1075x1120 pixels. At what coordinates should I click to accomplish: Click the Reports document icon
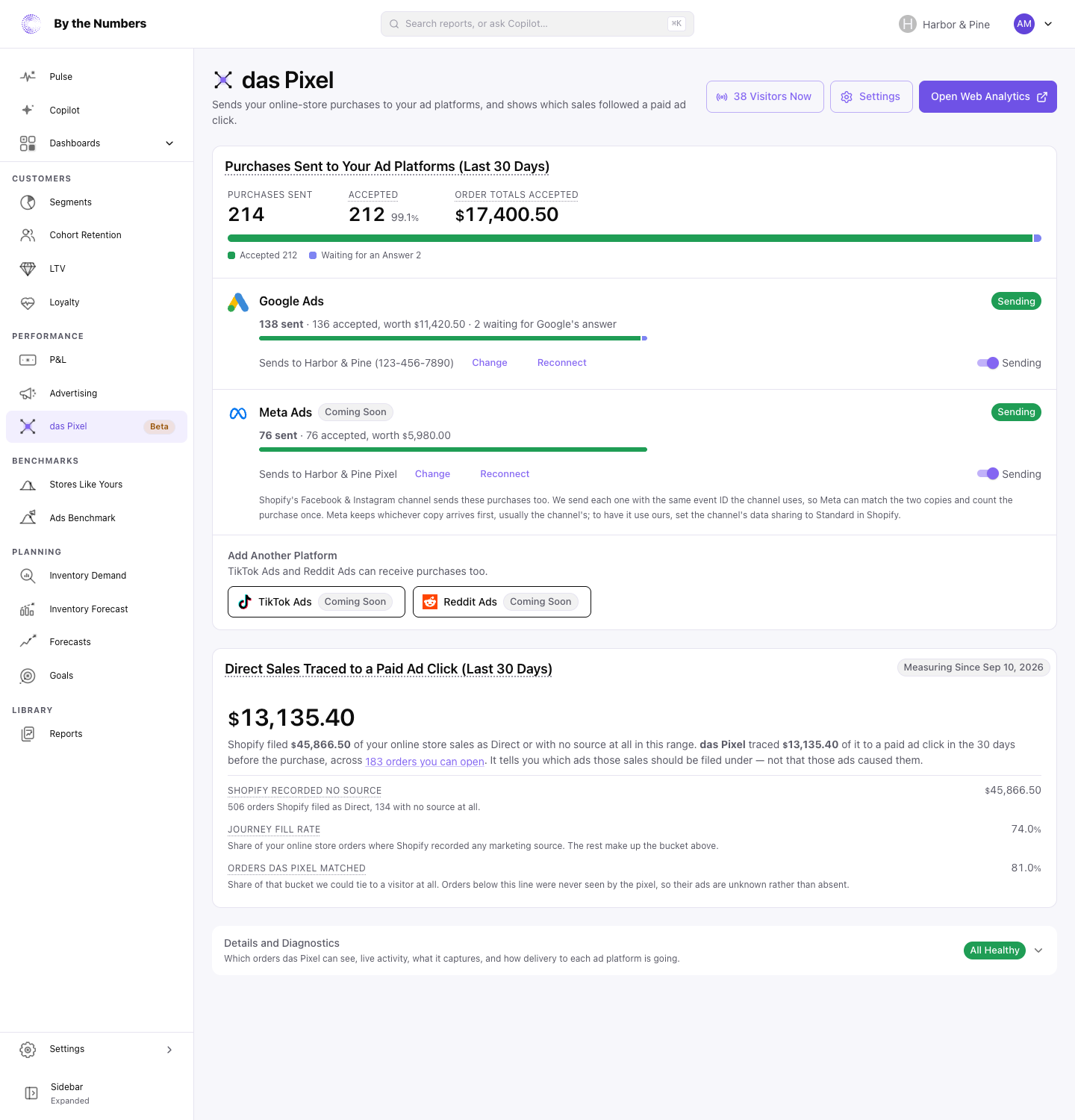click(x=28, y=734)
